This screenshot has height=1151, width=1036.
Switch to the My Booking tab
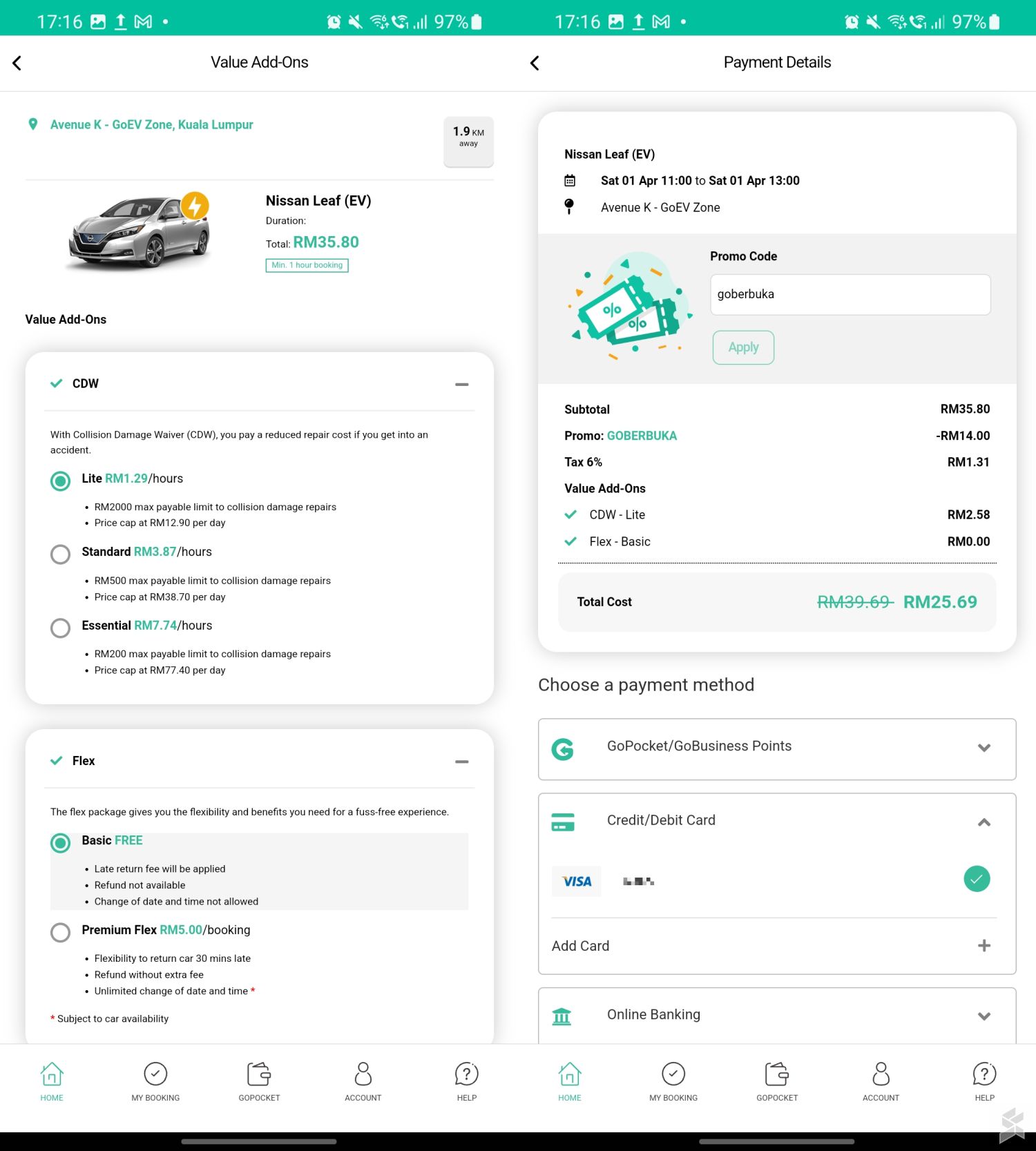pos(155,1082)
